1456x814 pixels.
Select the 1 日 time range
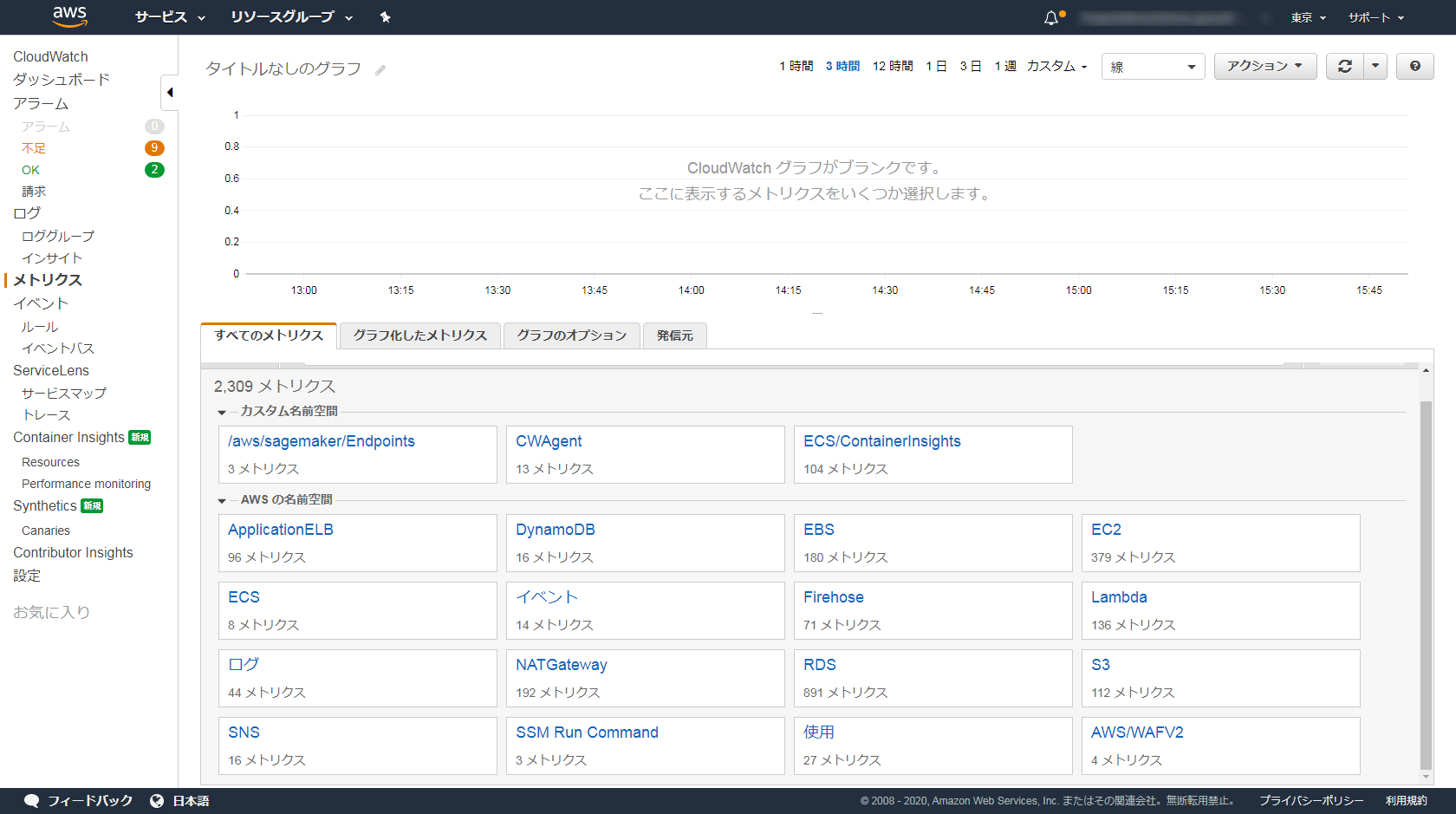(936, 66)
